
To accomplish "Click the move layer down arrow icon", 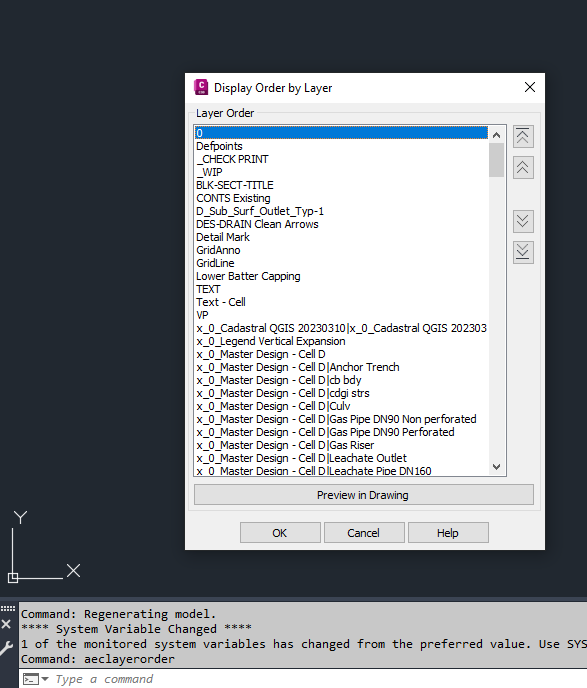I will tap(523, 221).
